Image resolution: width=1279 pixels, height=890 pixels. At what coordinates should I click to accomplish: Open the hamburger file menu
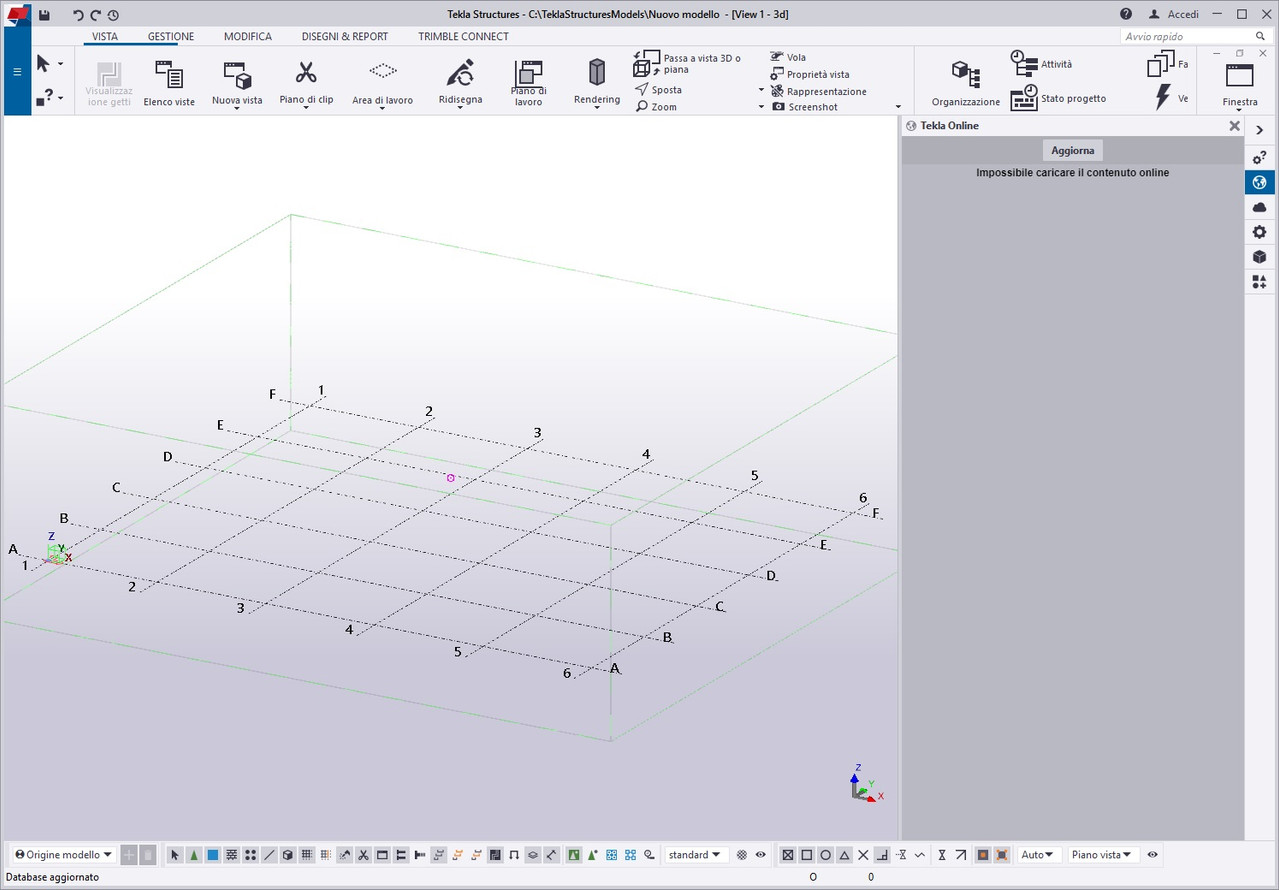pos(17,72)
